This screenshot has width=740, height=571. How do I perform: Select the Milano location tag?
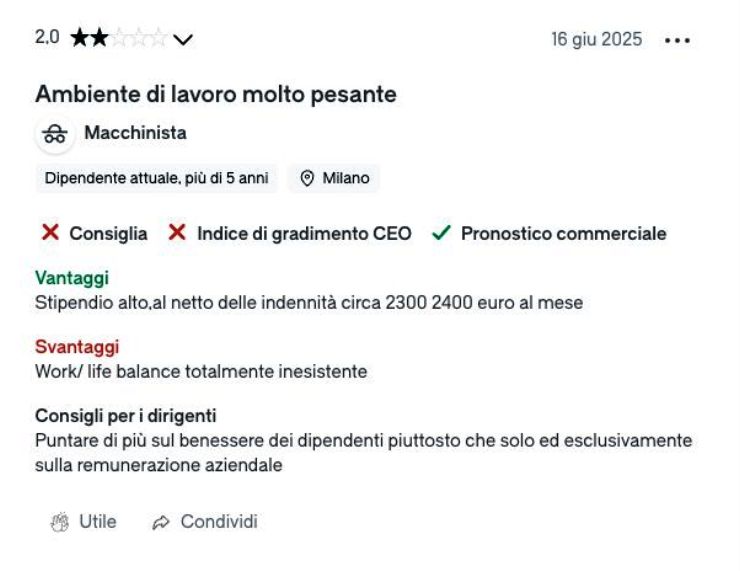(x=334, y=178)
